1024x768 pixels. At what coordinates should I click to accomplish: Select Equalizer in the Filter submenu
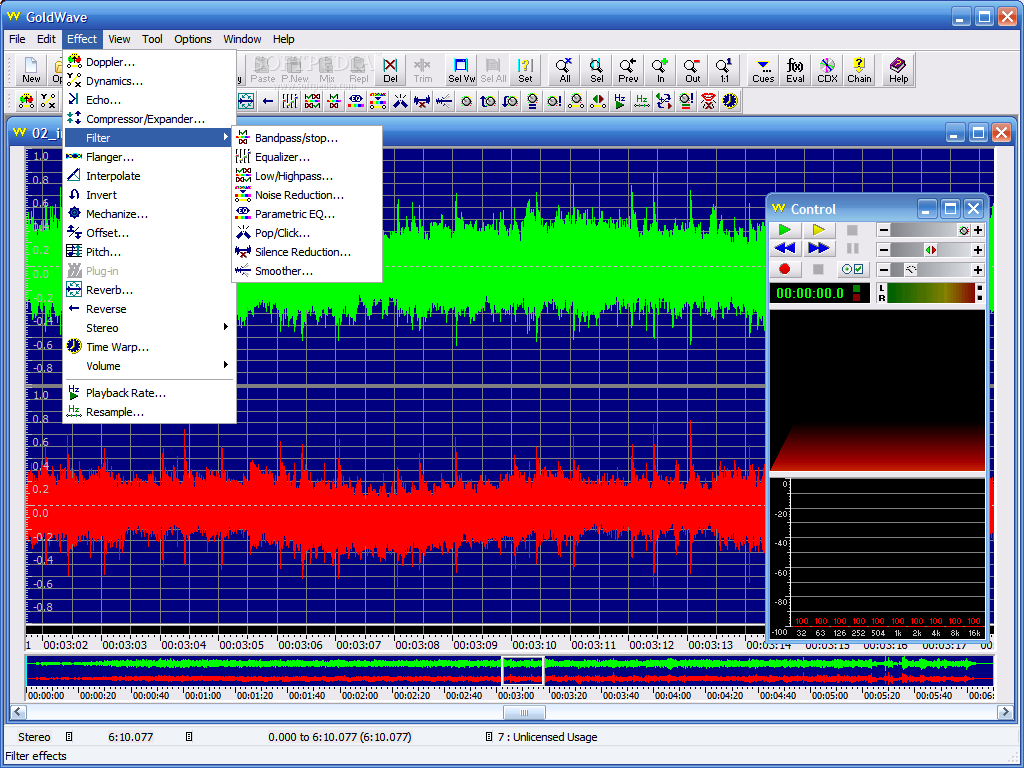[307, 157]
